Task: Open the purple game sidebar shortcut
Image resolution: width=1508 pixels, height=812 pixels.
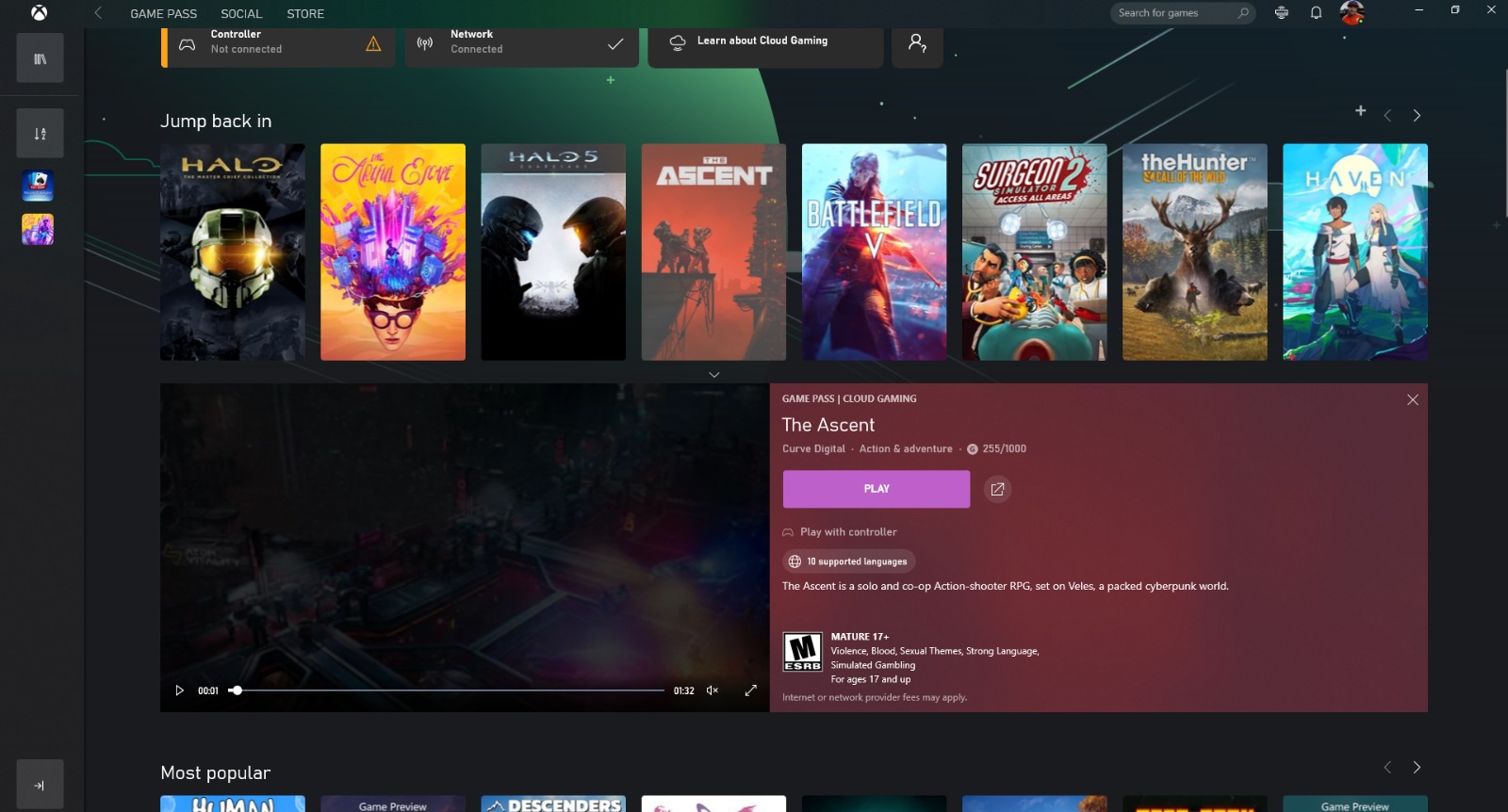Action: click(x=38, y=229)
